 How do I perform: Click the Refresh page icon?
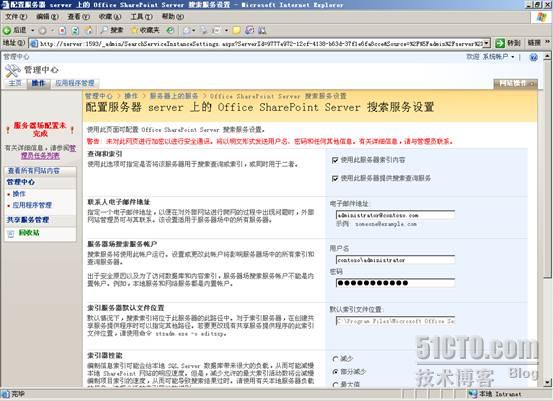tap(75, 31)
